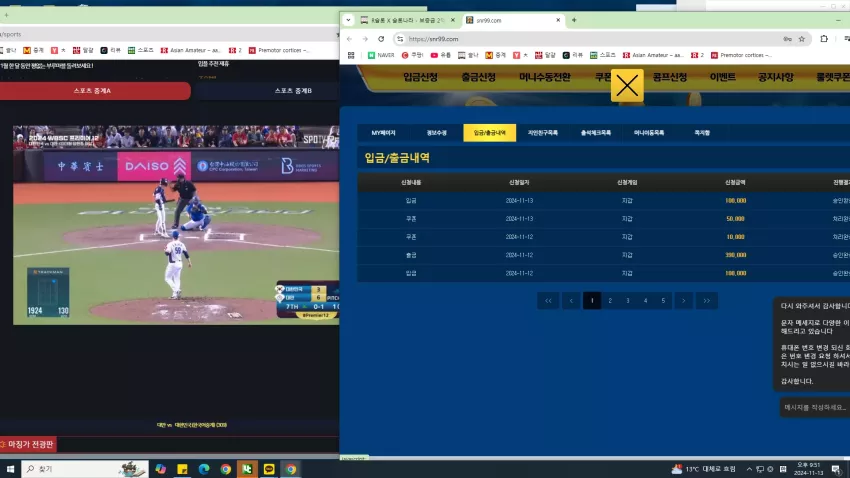This screenshot has height=478, width=850.
Task: Open a new browser tab with plus
Action: (x=574, y=20)
